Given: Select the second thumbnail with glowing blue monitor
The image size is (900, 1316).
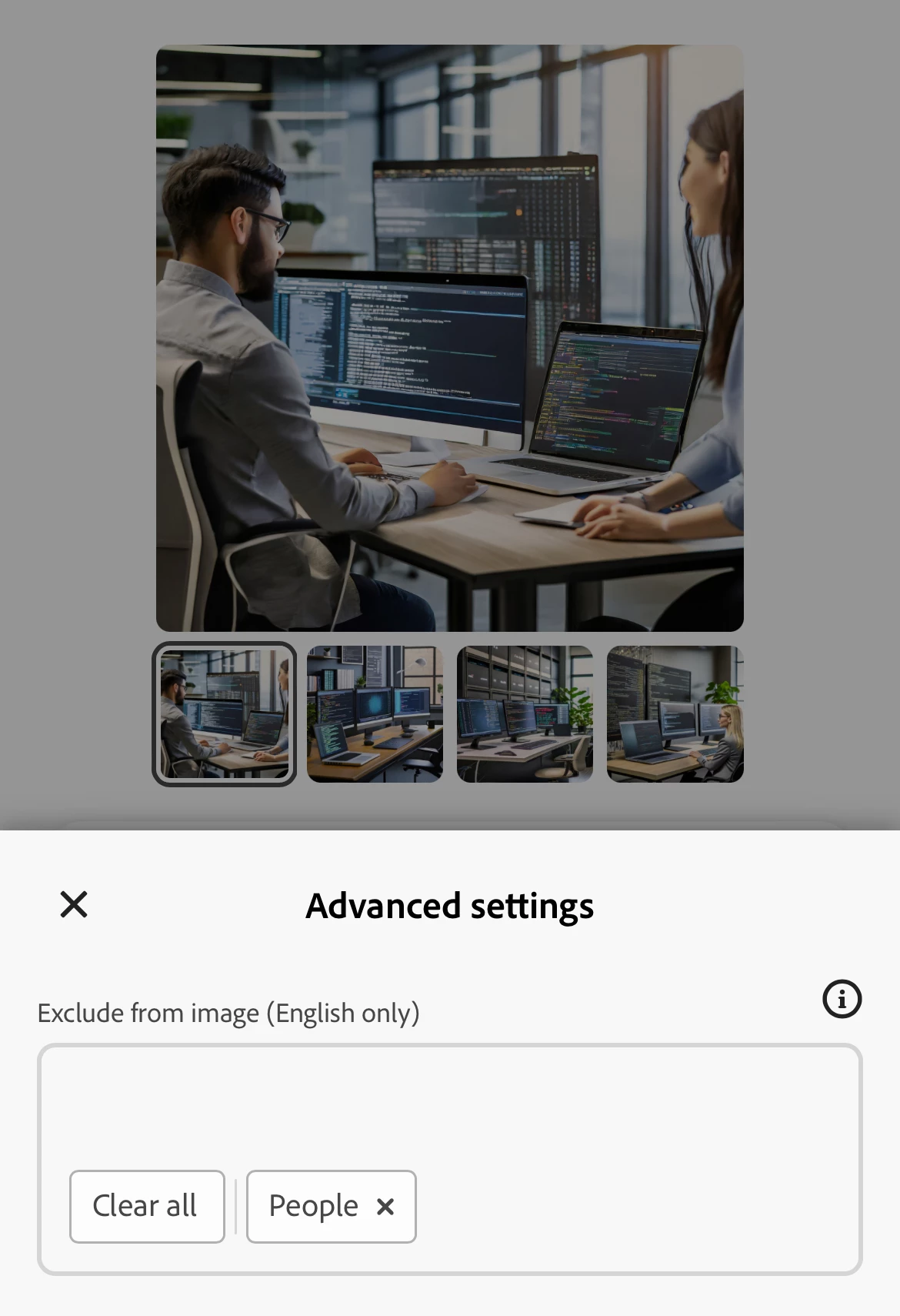Looking at the screenshot, I should click(x=375, y=714).
